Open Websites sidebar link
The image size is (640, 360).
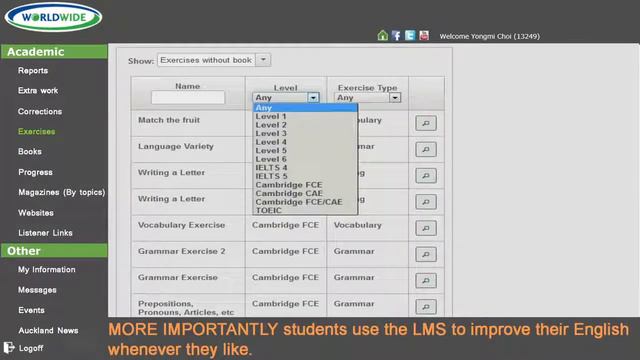(x=36, y=213)
